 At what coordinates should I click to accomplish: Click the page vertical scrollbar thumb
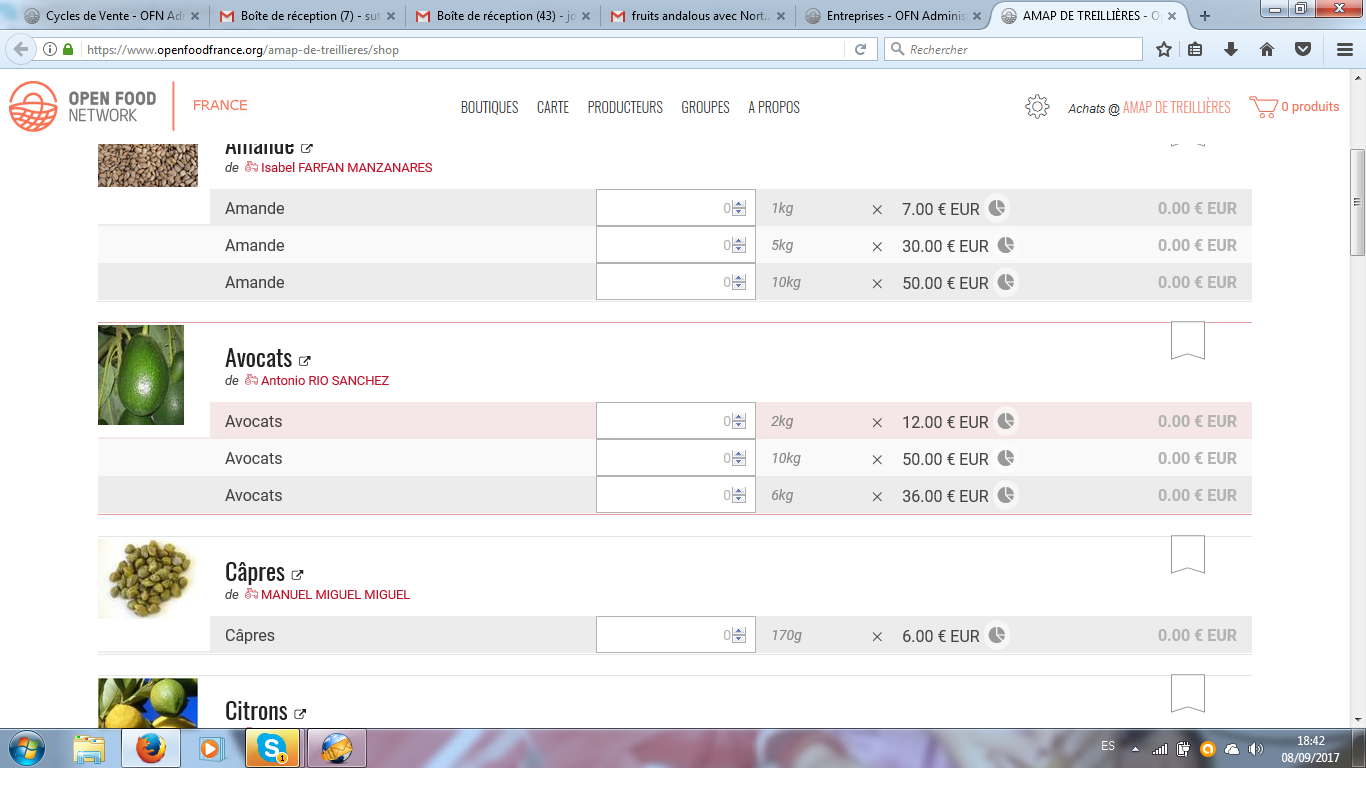pyautogui.click(x=1357, y=201)
